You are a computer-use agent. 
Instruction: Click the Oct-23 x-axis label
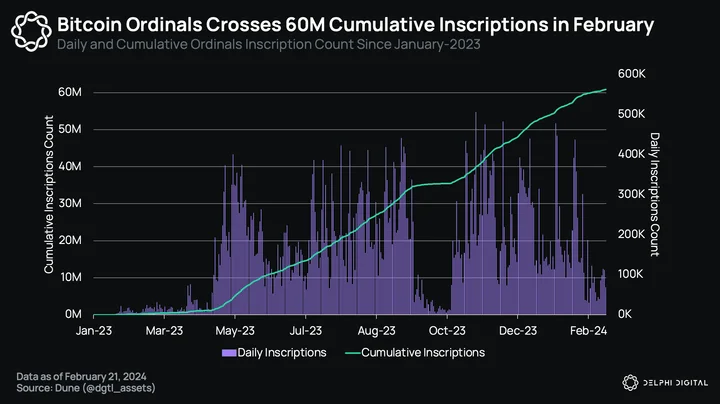tap(447, 331)
